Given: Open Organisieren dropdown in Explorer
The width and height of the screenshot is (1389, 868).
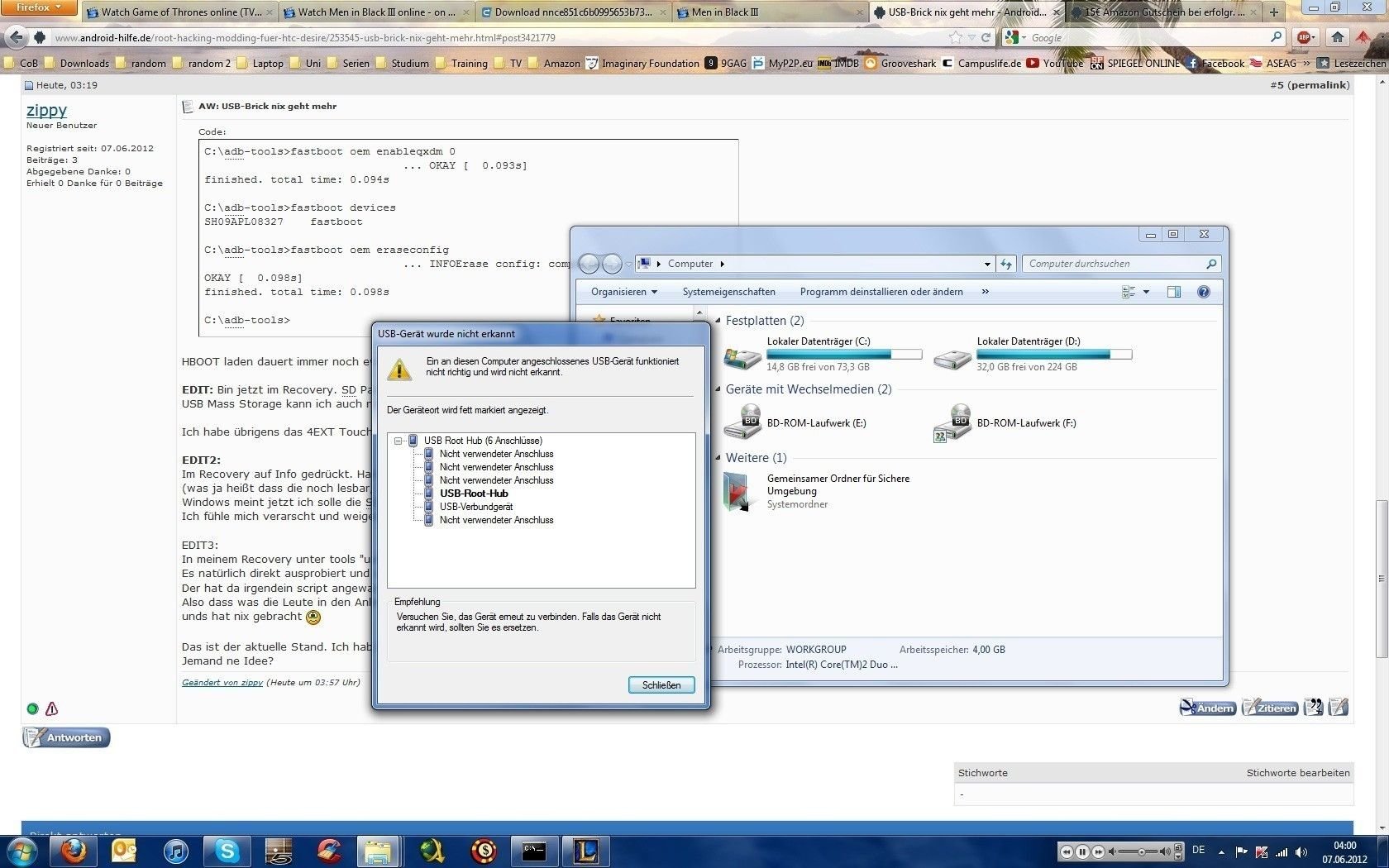Looking at the screenshot, I should pos(624,292).
